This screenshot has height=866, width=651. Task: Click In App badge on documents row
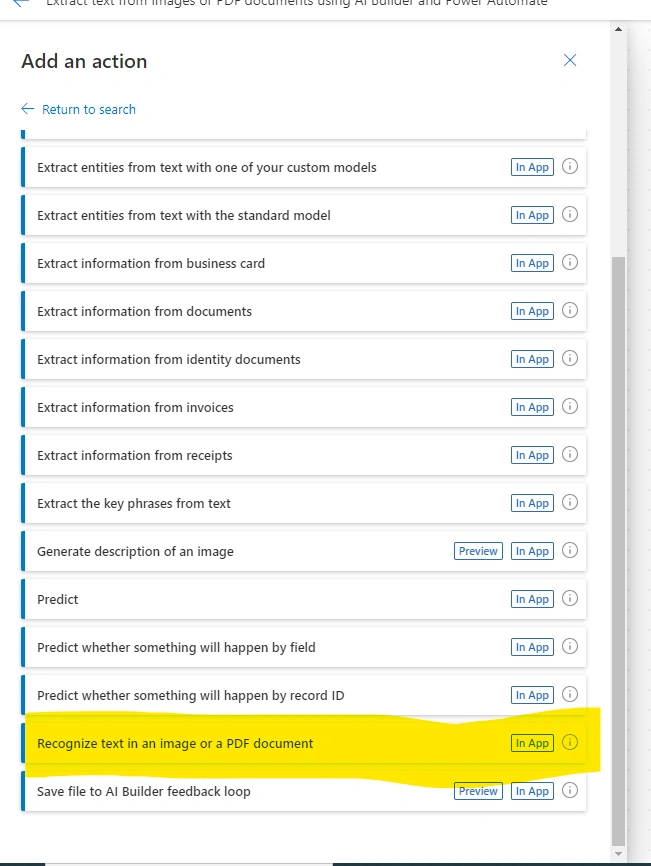click(532, 311)
